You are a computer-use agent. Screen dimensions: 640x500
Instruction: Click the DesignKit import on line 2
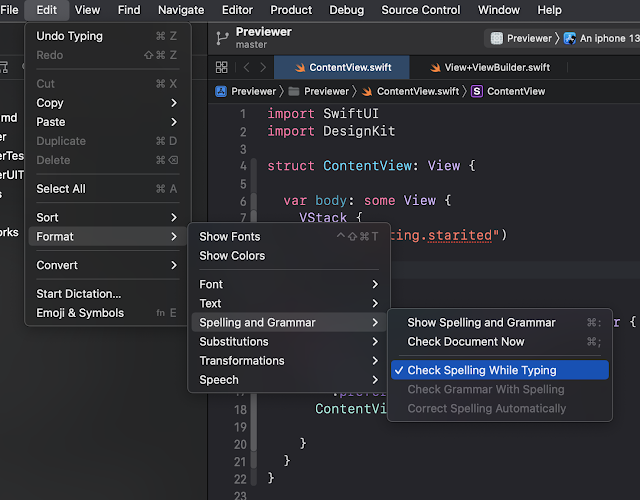[359, 131]
